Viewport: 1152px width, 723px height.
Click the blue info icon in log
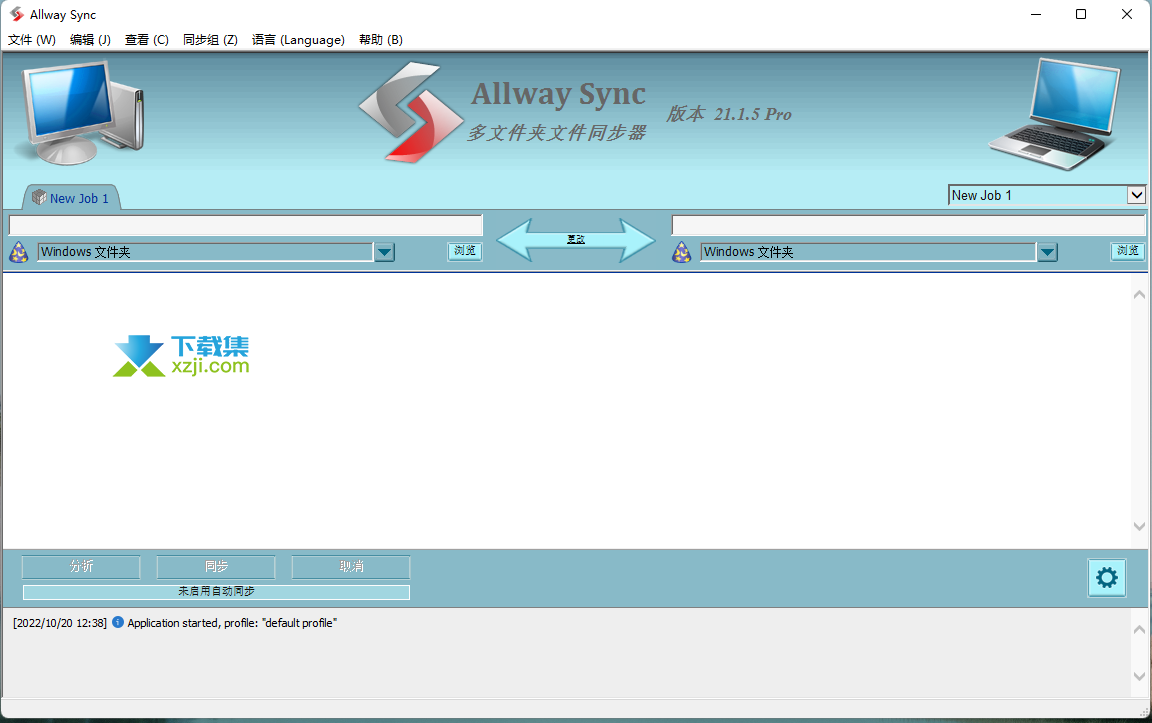click(x=118, y=622)
